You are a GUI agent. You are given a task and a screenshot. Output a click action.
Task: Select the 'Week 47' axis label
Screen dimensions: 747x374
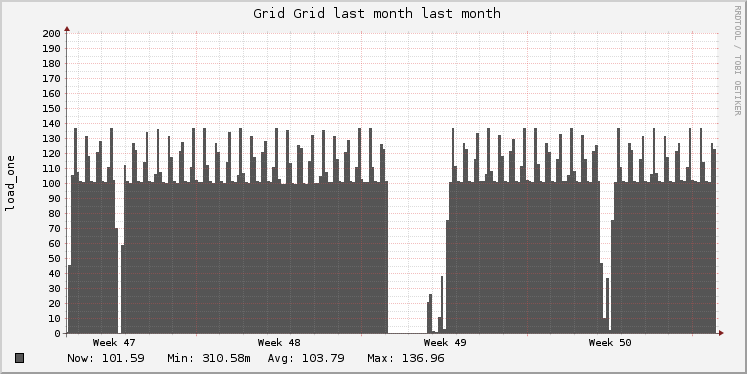click(x=114, y=343)
